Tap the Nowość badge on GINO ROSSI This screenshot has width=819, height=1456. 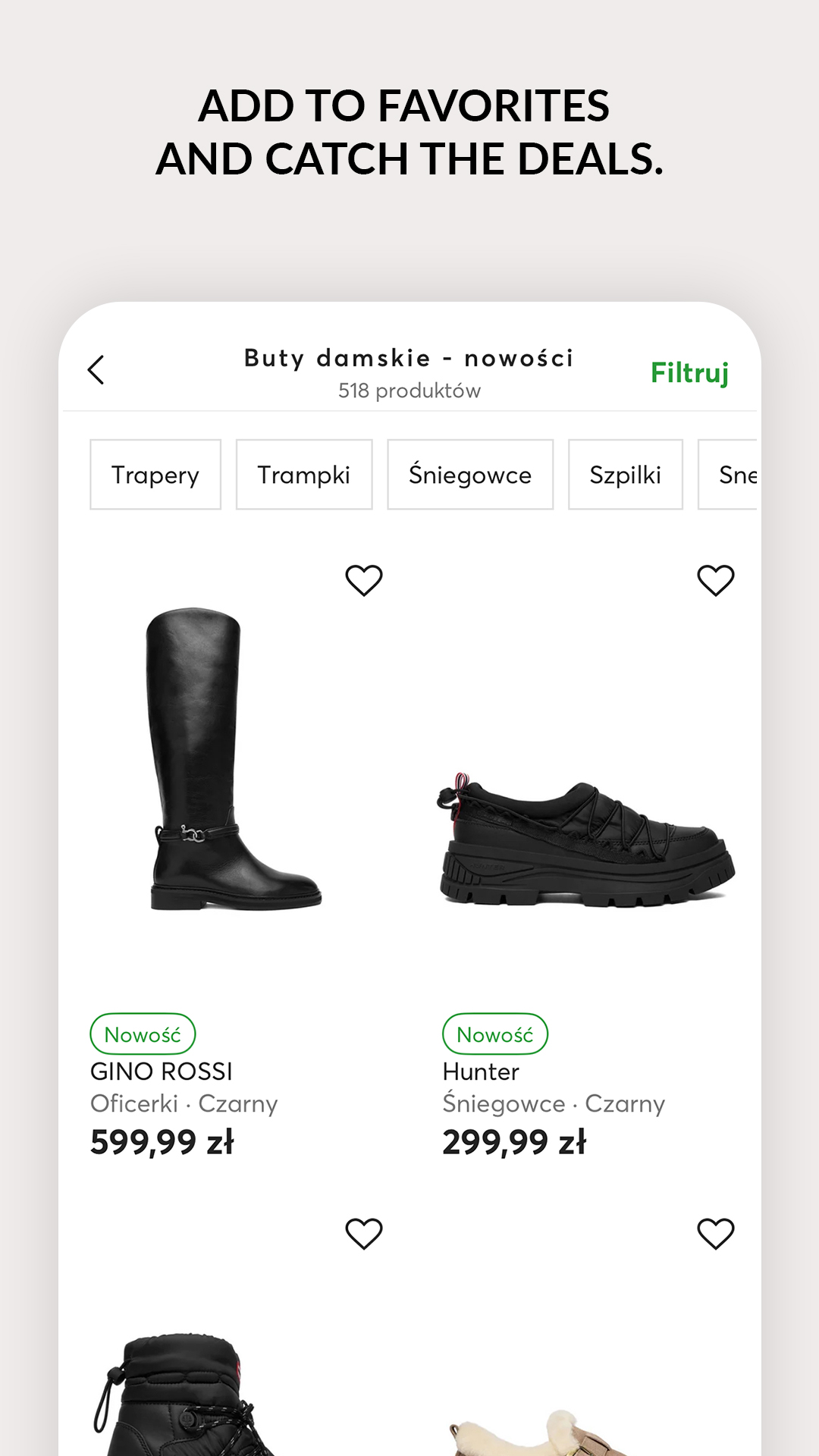[143, 1034]
